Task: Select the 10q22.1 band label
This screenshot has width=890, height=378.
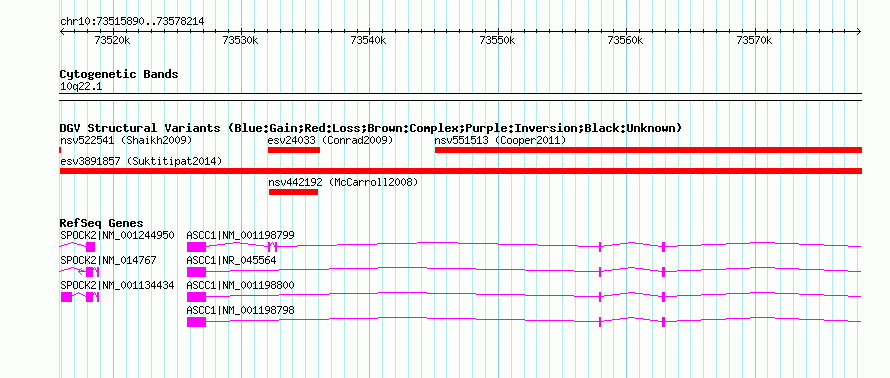Action: click(81, 87)
